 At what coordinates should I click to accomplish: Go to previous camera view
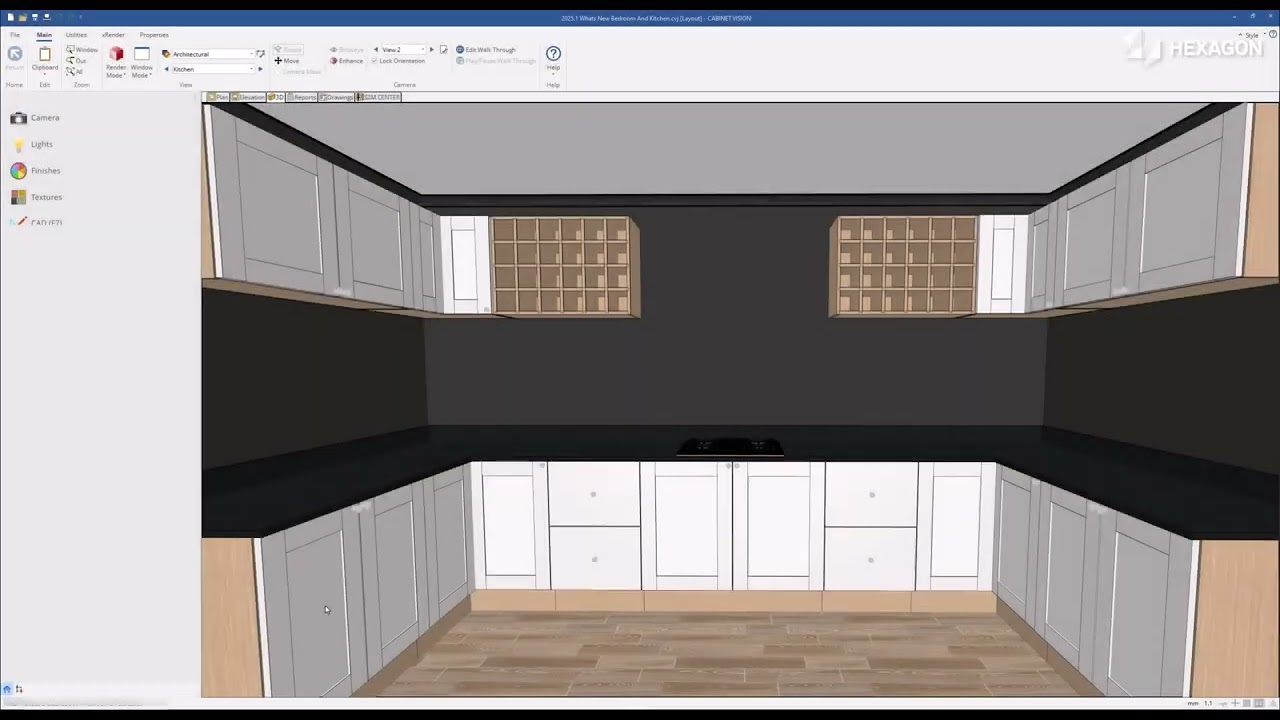point(376,49)
